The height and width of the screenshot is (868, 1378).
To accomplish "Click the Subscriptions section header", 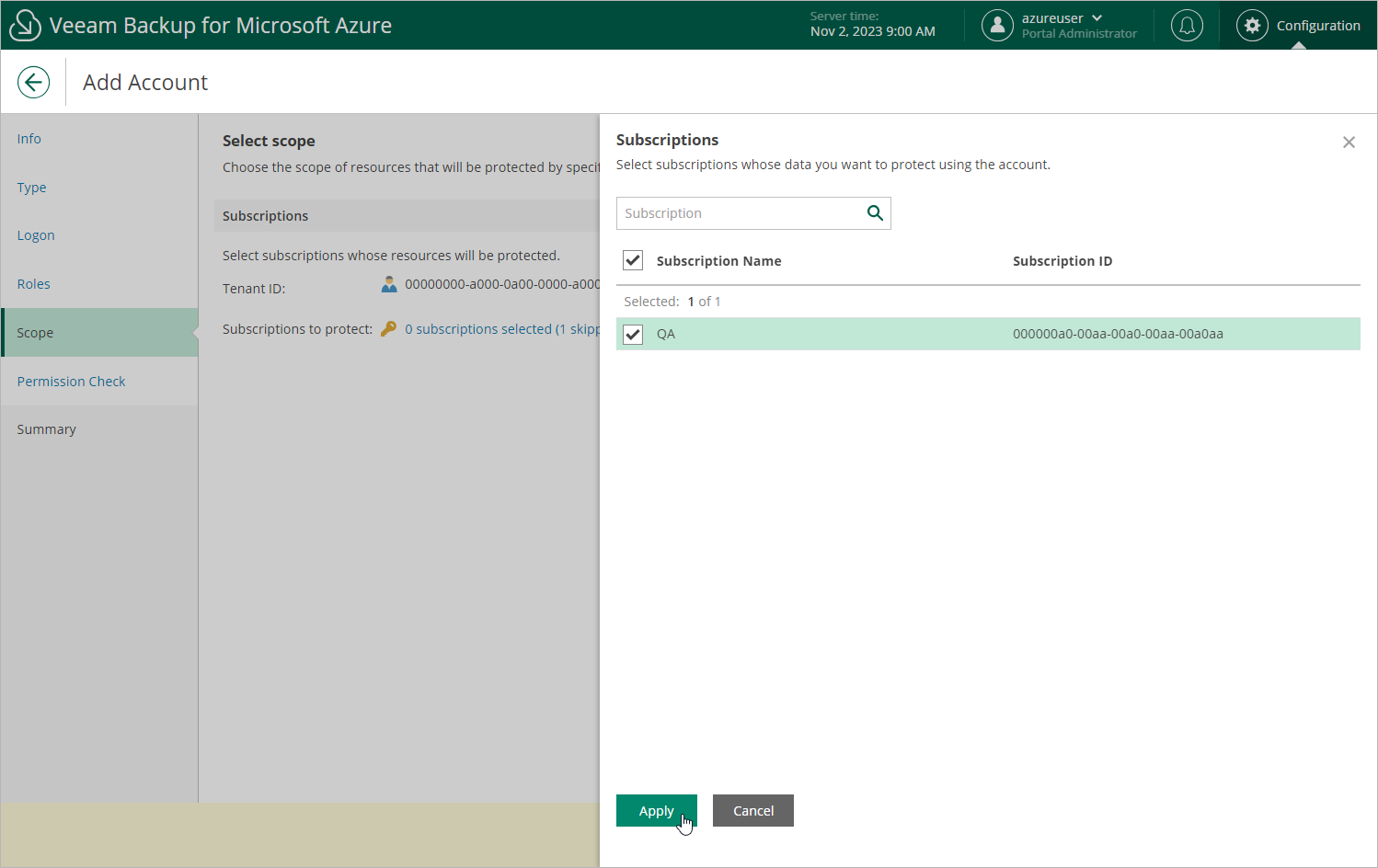I will coord(265,216).
